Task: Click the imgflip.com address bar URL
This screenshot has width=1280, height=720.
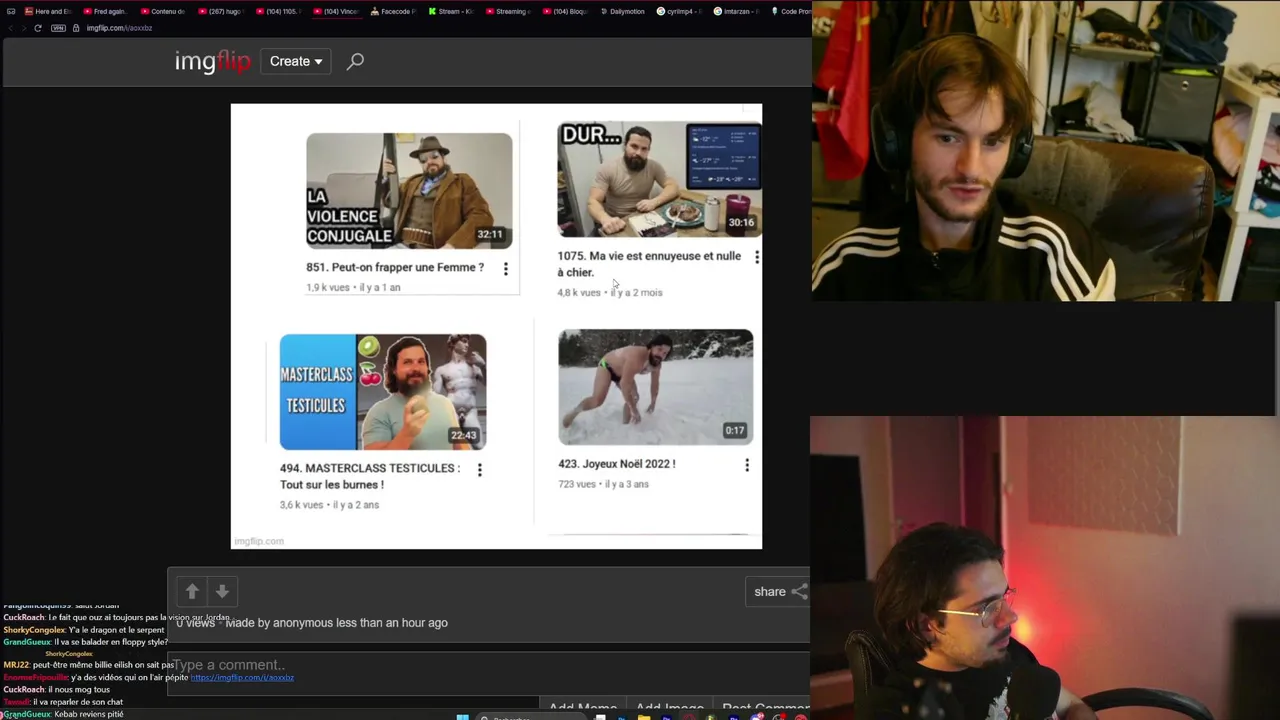Action: (x=119, y=28)
